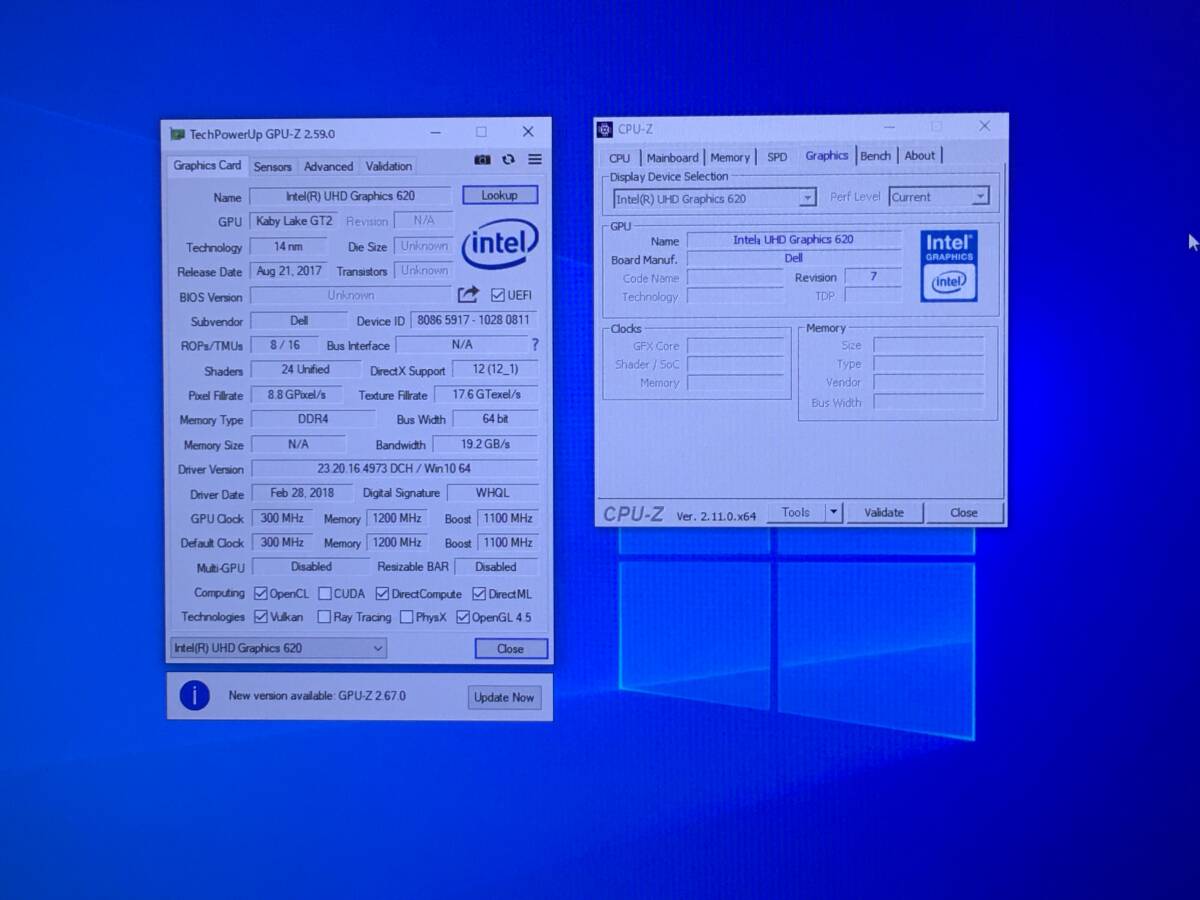1200x900 pixels.
Task: Open Display Device Selection dropdown in CPU-Z
Action: coord(714,198)
